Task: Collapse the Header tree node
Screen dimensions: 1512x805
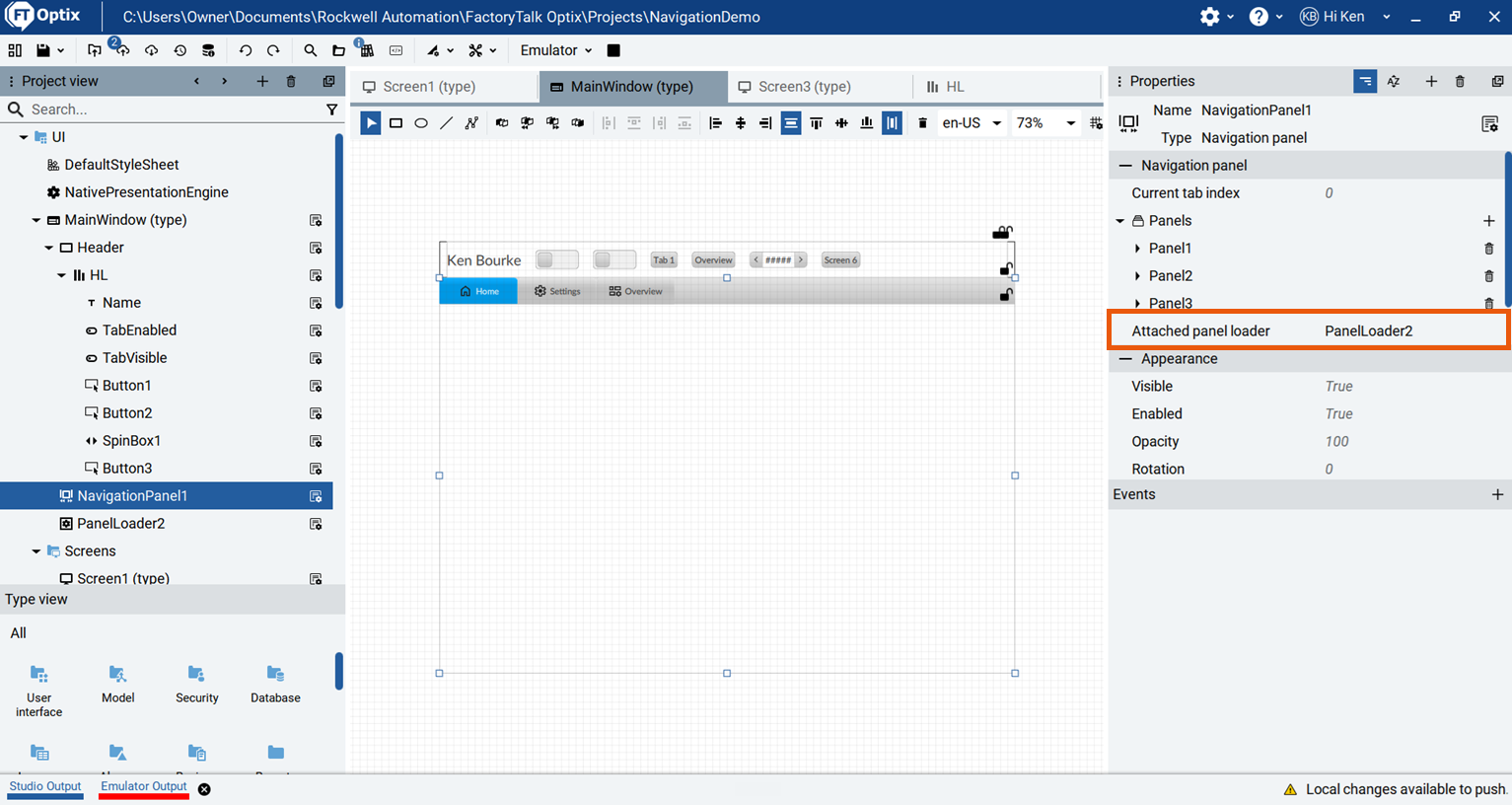Action: tap(48, 248)
